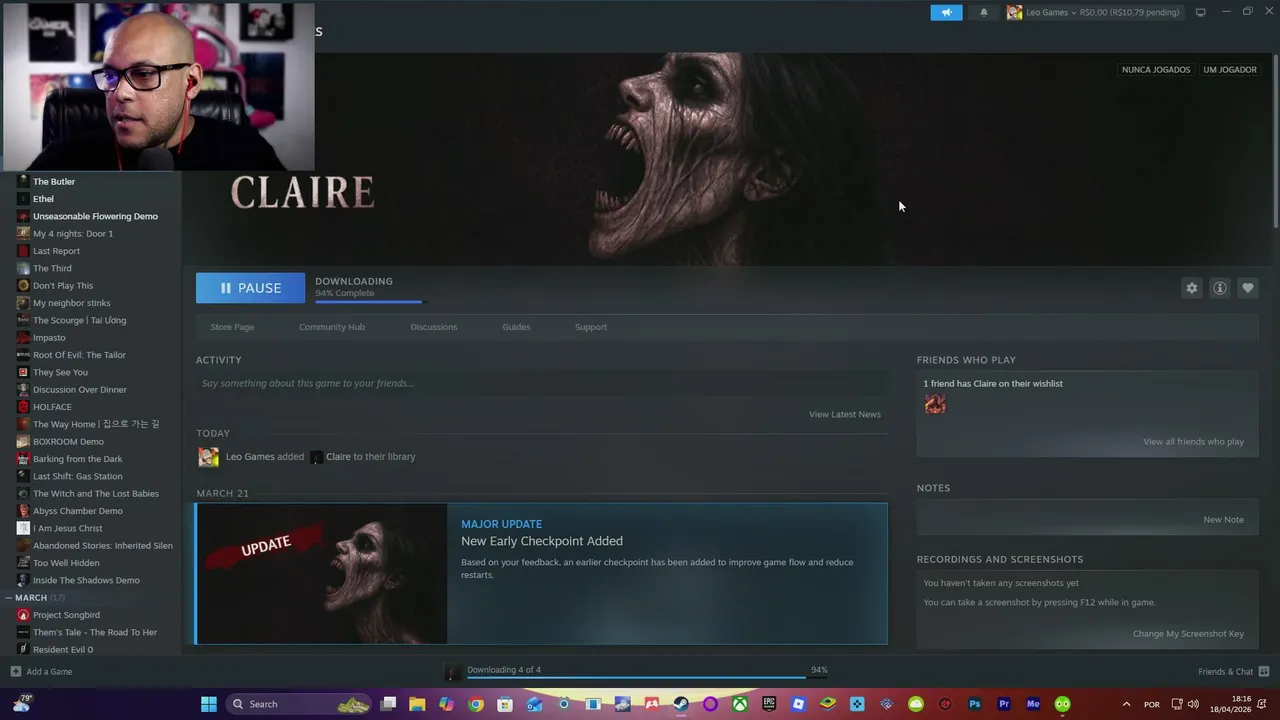Open the Guides tab
This screenshot has width=1280, height=720.
[516, 327]
